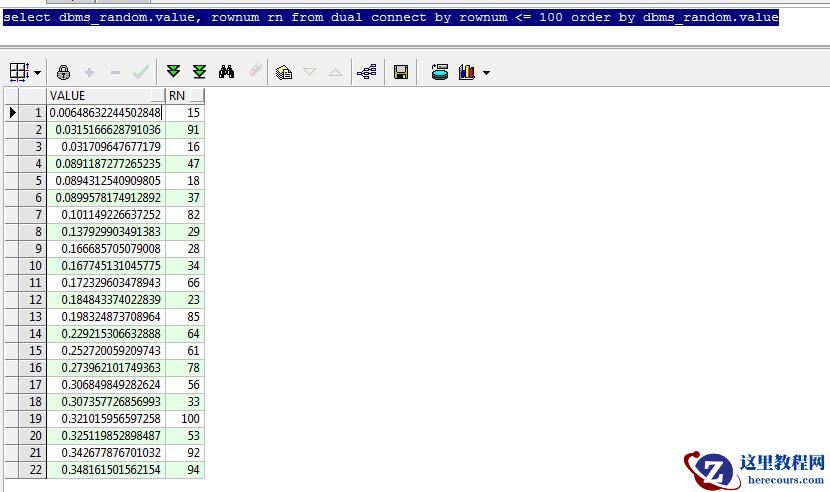This screenshot has width=830, height=492.
Task: Open the grid selection dropdown arrow
Action: tap(38, 73)
